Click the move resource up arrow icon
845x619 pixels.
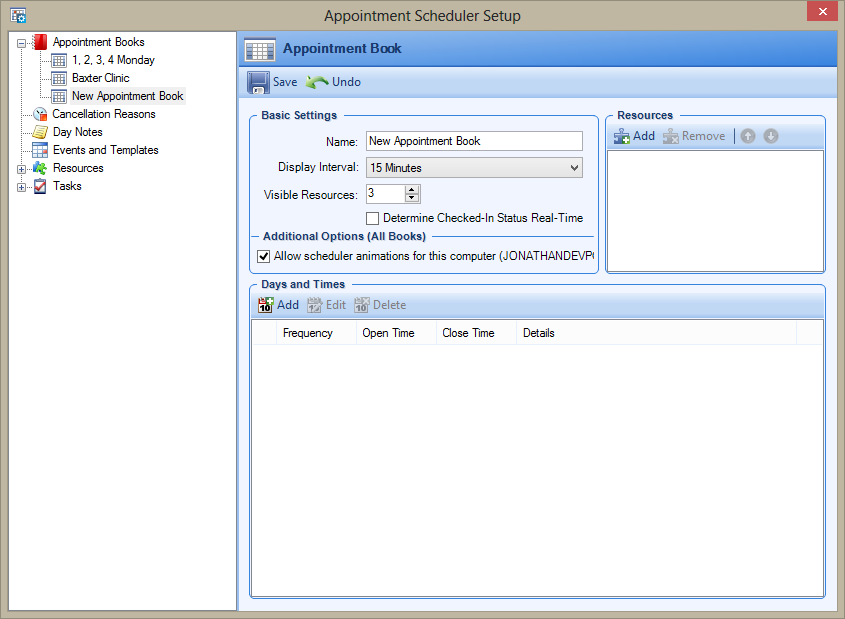click(748, 136)
